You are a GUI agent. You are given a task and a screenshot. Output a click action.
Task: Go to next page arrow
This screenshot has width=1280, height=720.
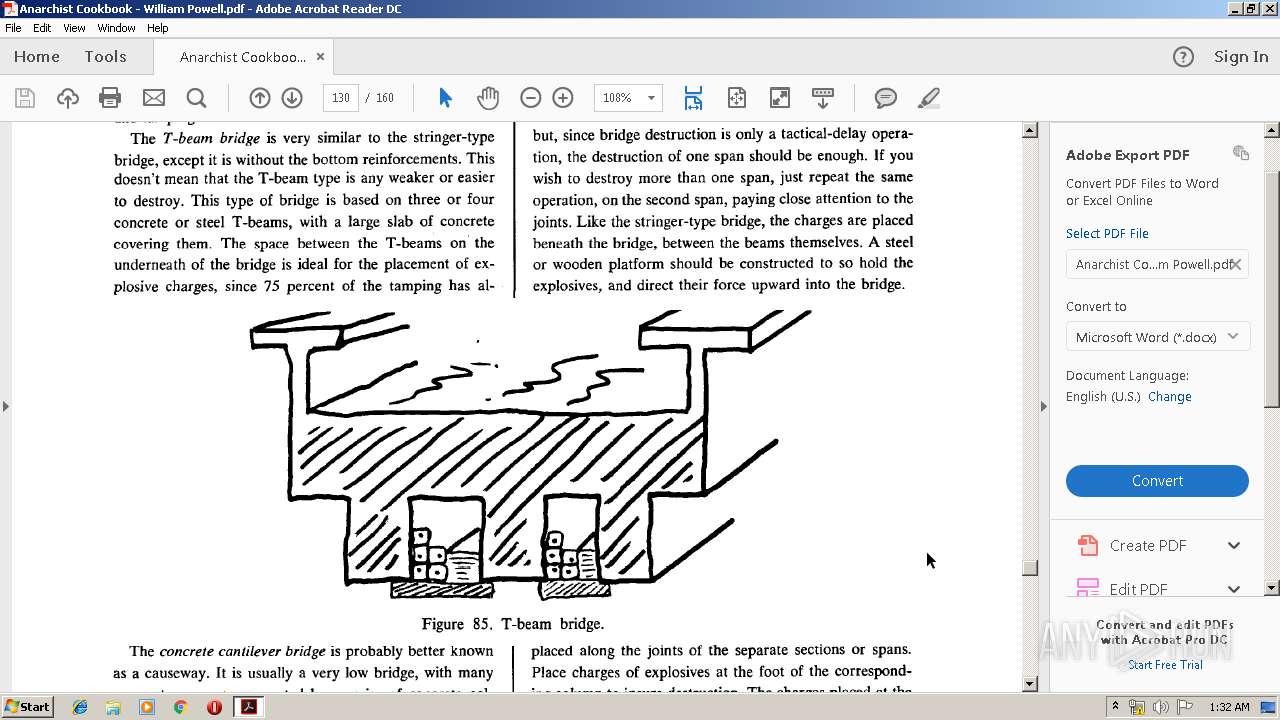point(292,98)
